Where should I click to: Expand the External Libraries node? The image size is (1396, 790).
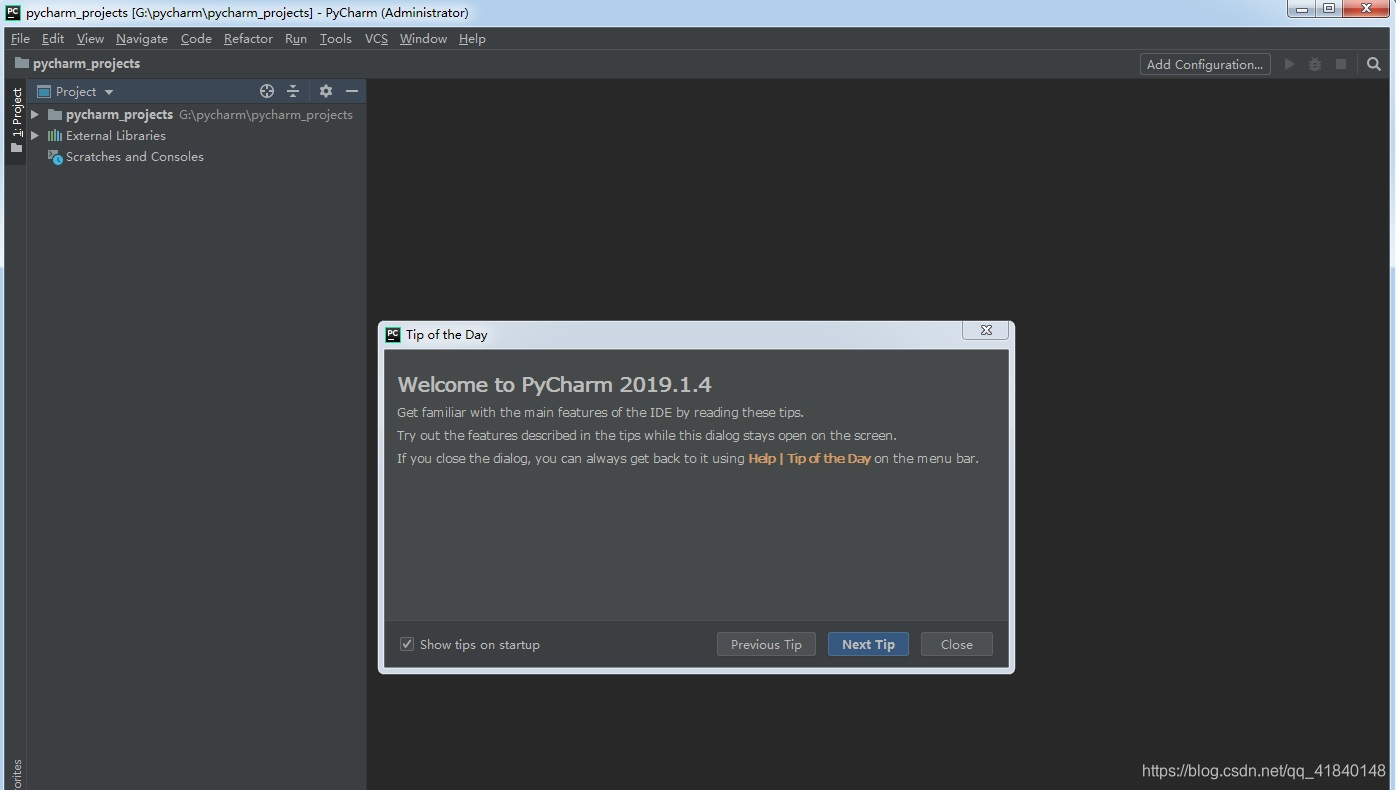point(35,136)
